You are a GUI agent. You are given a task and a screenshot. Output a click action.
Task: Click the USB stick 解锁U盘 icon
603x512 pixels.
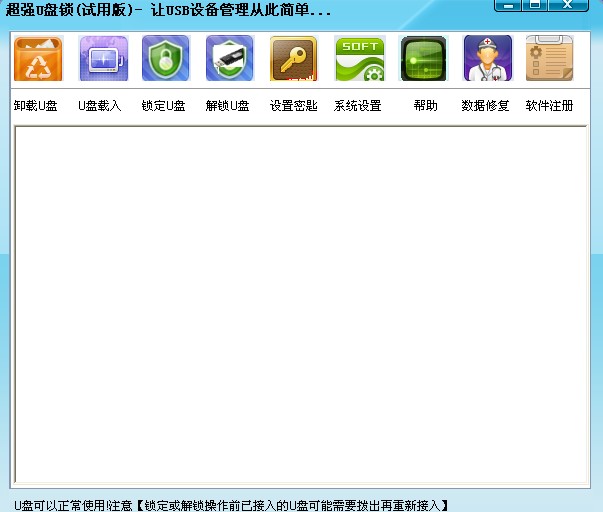pyautogui.click(x=230, y=58)
